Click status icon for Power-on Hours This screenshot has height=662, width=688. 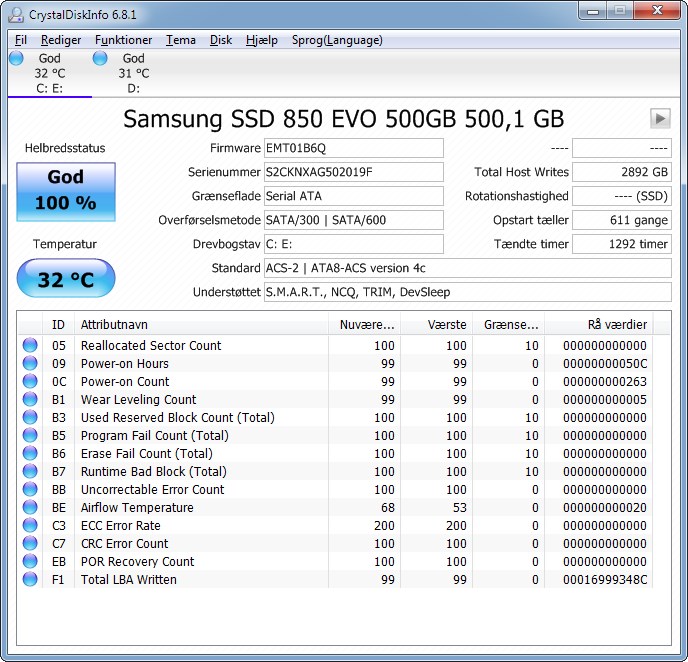pyautogui.click(x=30, y=363)
